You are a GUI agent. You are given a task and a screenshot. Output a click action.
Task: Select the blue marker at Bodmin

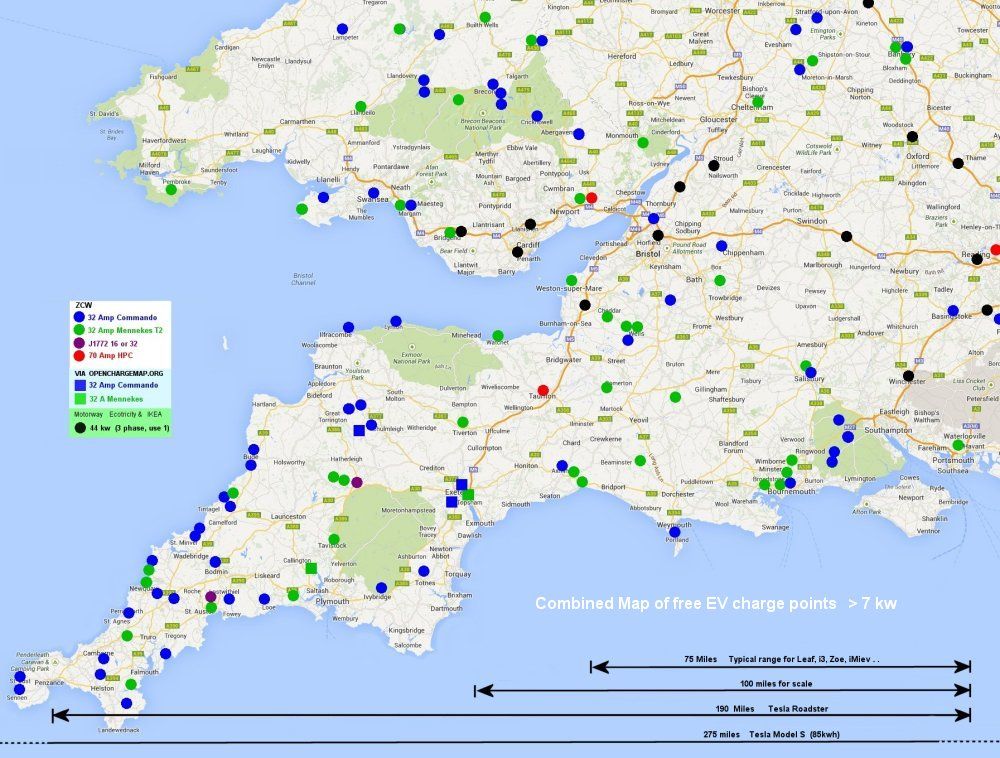[215, 562]
